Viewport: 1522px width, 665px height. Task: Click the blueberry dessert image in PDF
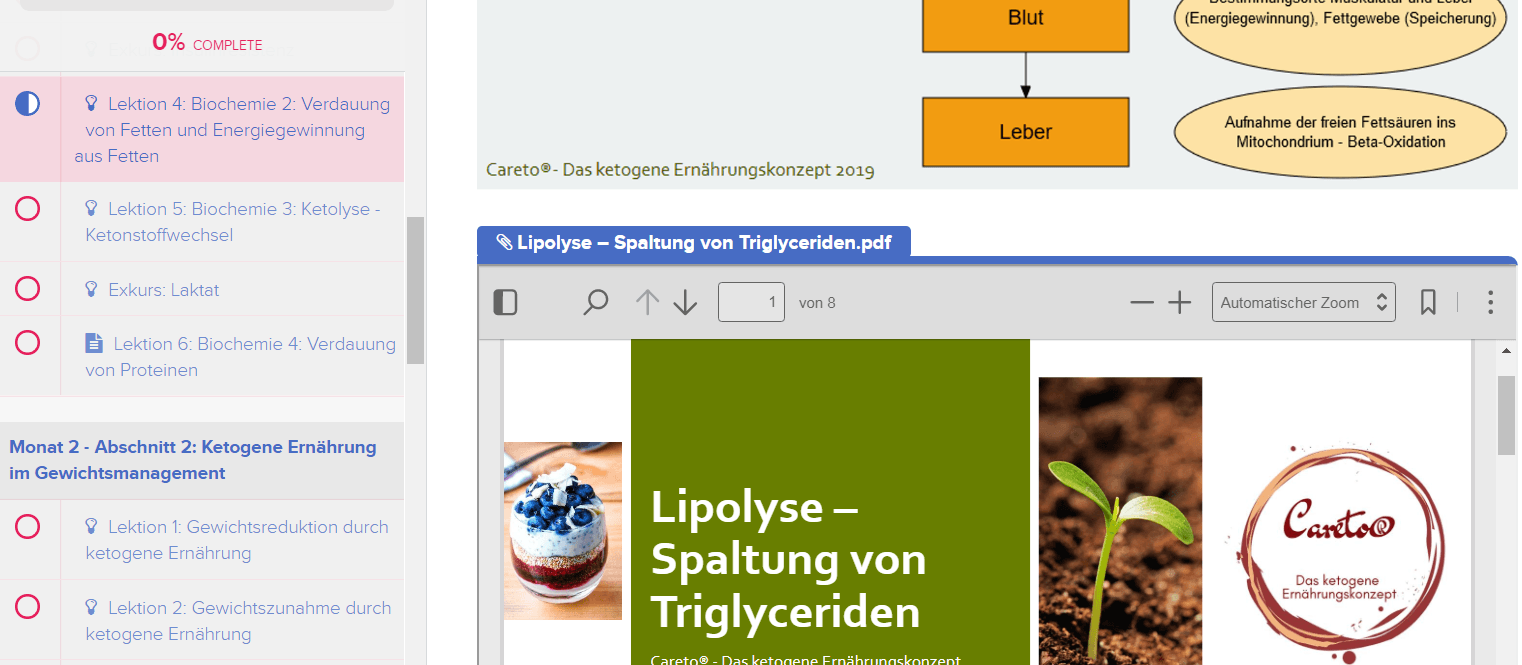(x=563, y=531)
